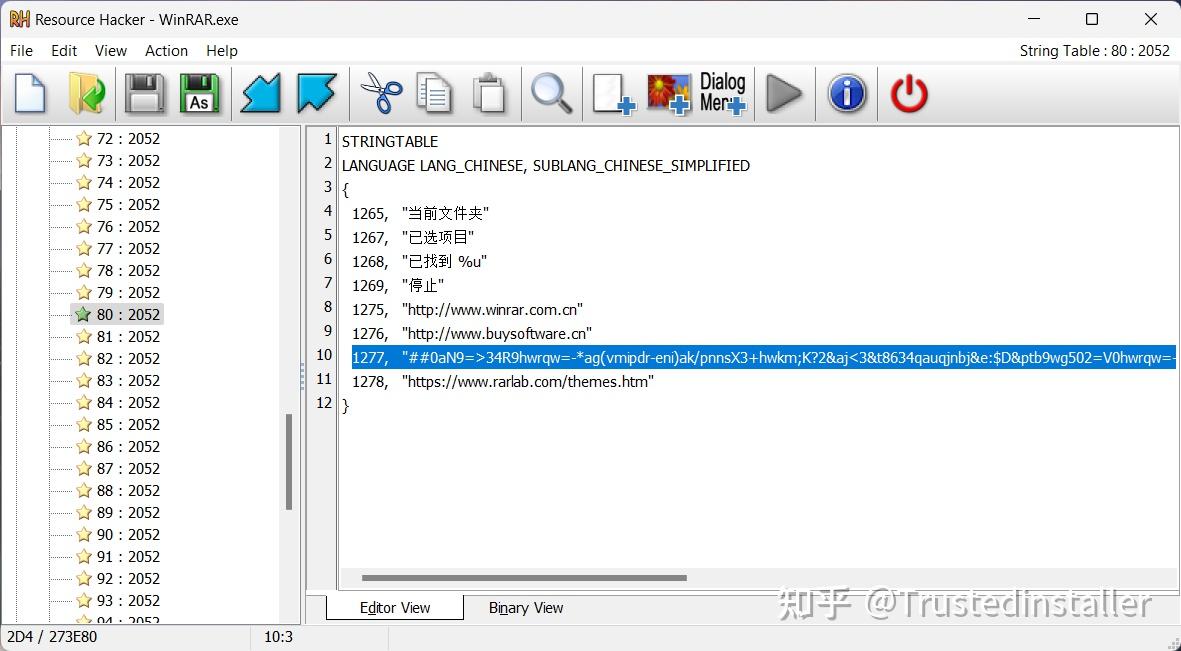Open the Help menu
This screenshot has height=651, width=1181.
click(221, 50)
